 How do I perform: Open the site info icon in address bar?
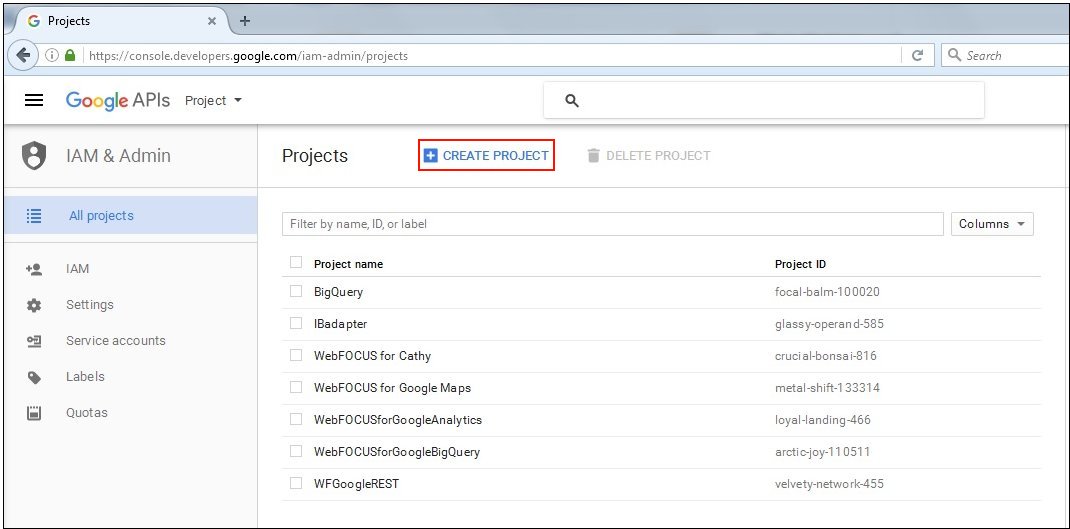(x=52, y=55)
